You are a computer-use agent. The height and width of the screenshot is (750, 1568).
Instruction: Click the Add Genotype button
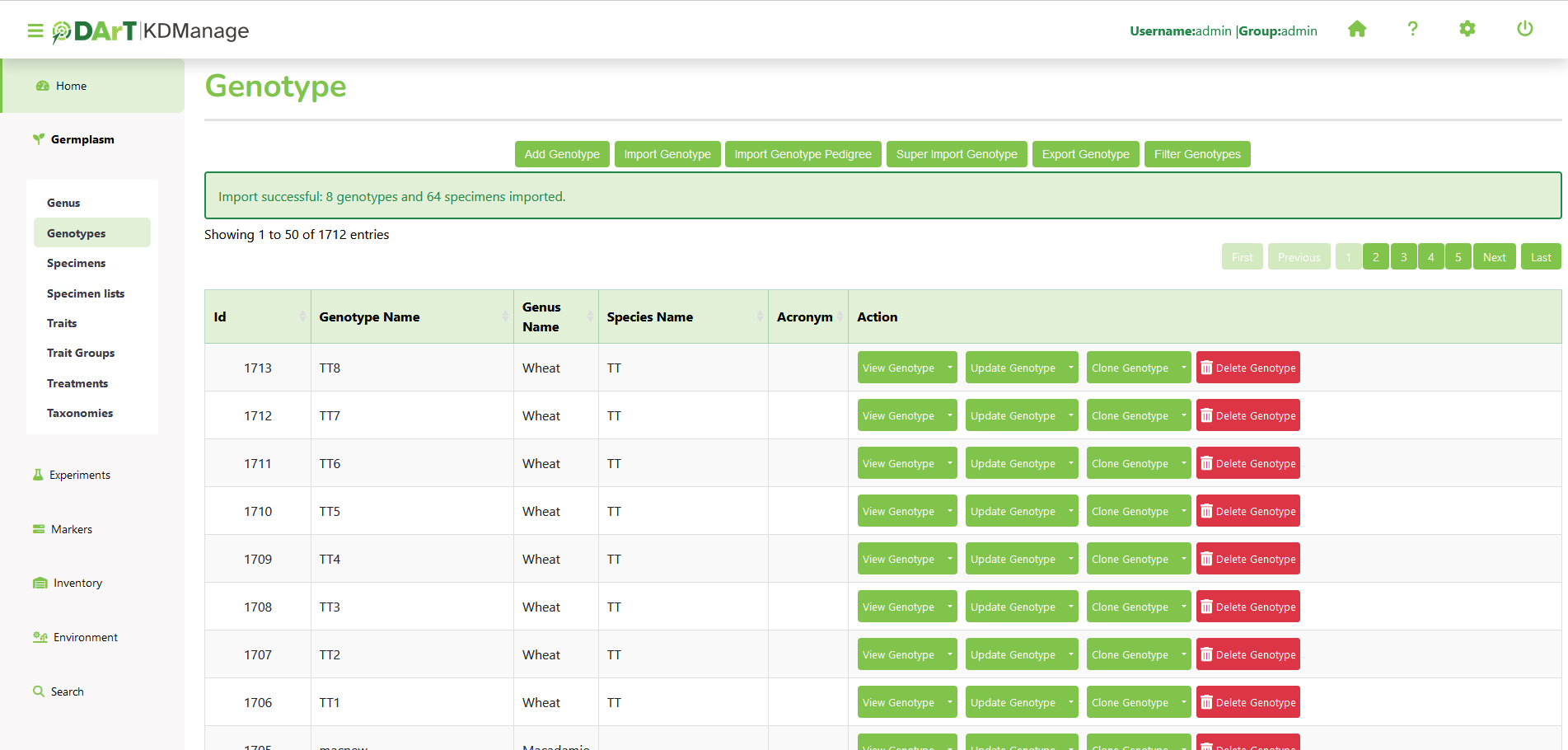coord(562,154)
